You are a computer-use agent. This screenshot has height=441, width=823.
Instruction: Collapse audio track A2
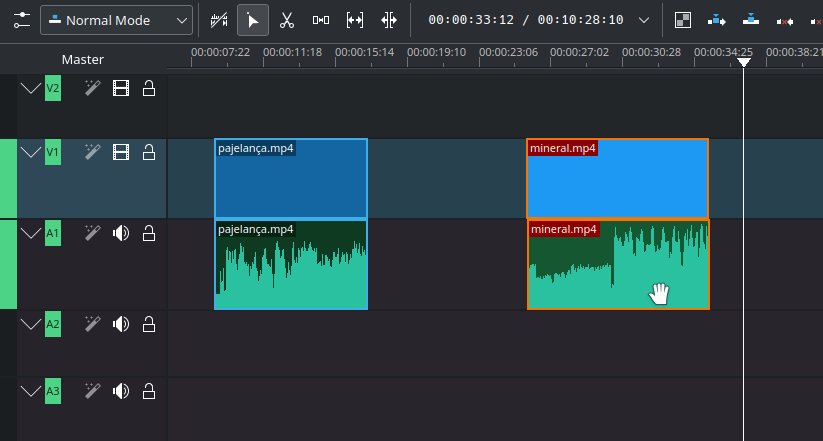tap(30, 324)
